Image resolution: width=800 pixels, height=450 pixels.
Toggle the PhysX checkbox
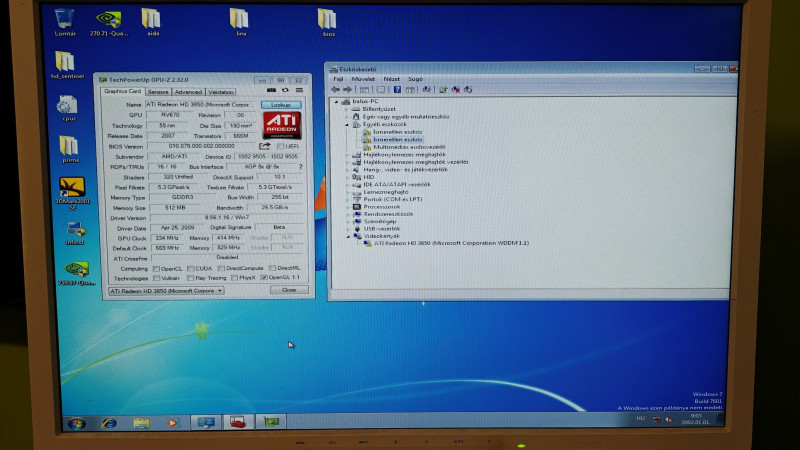point(234,278)
